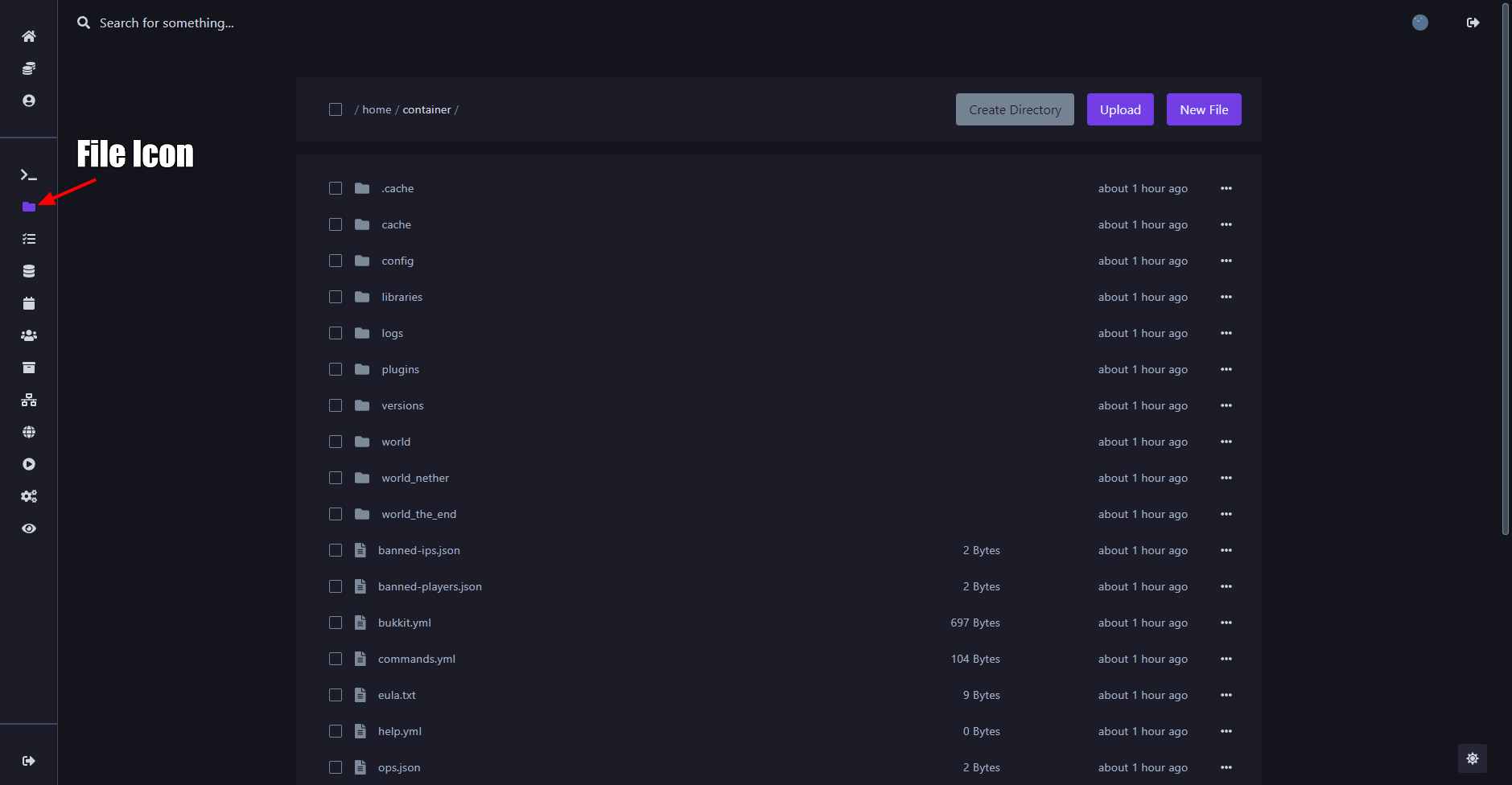Click the world_the_end folder icon

[x=362, y=514]
